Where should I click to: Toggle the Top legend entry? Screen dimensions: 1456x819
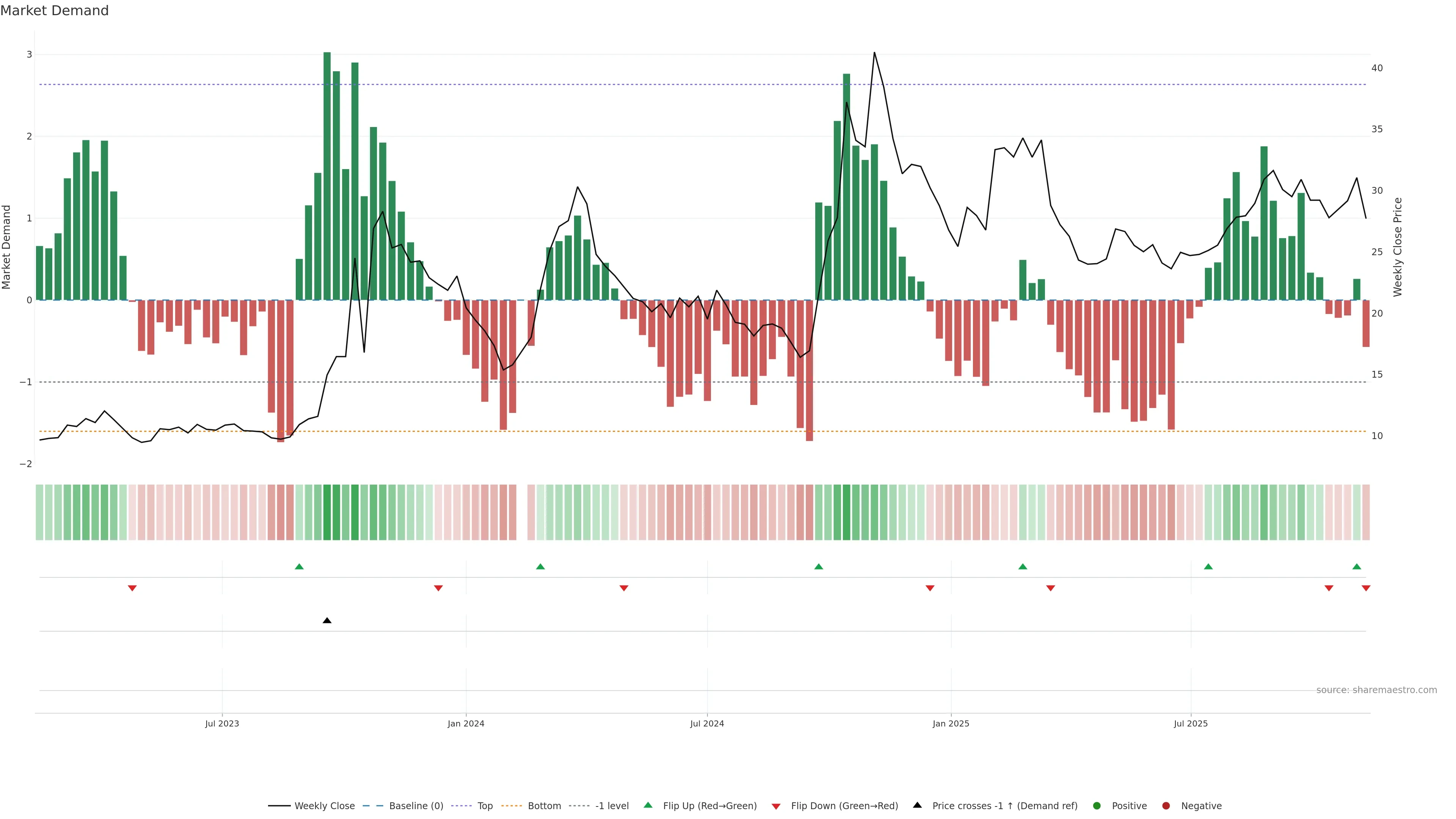pos(485,806)
